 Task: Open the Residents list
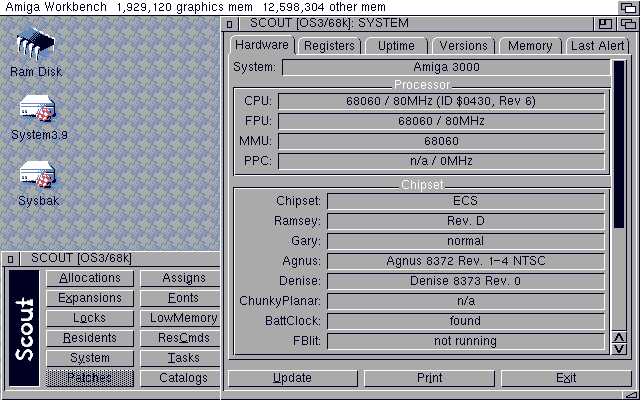point(90,338)
